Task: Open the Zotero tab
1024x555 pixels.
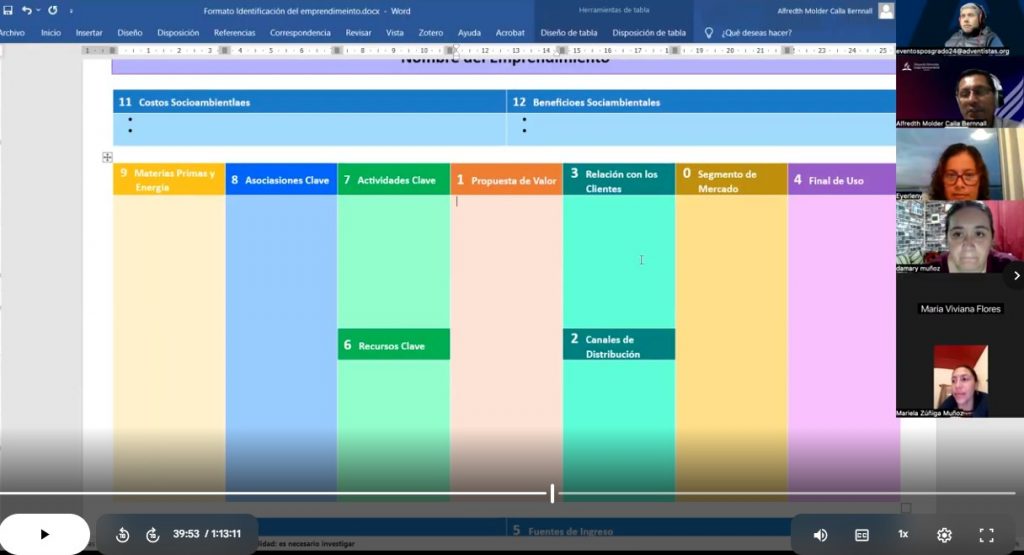Action: point(430,32)
